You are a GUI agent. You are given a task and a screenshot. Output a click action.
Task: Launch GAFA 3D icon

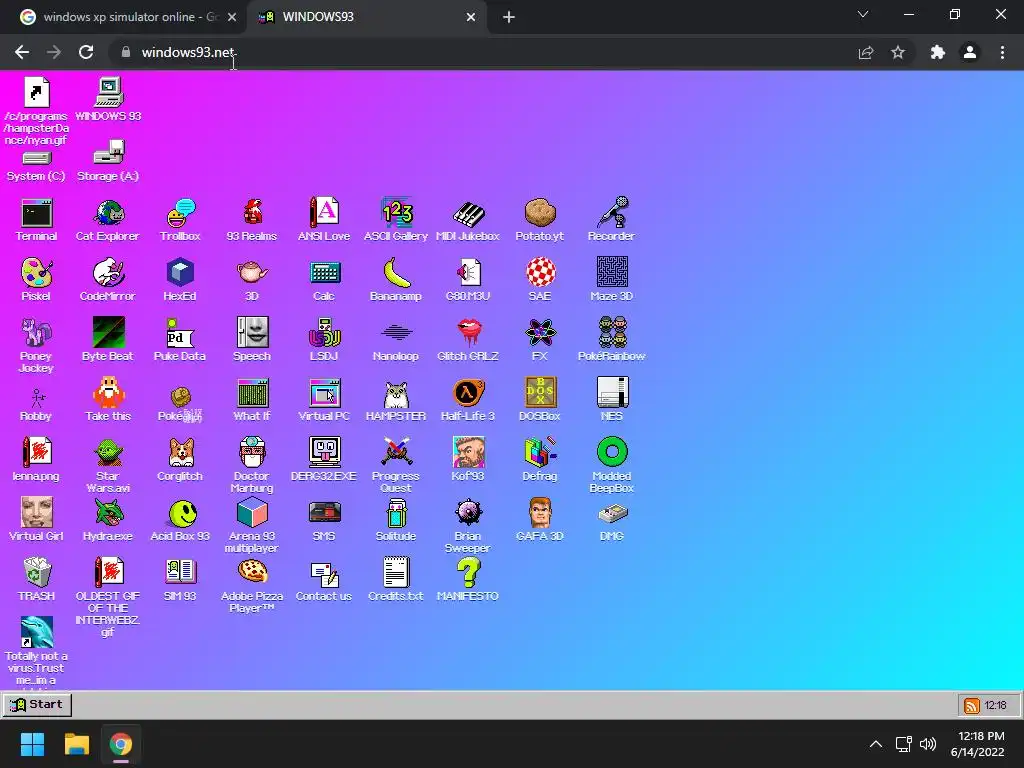click(x=539, y=520)
